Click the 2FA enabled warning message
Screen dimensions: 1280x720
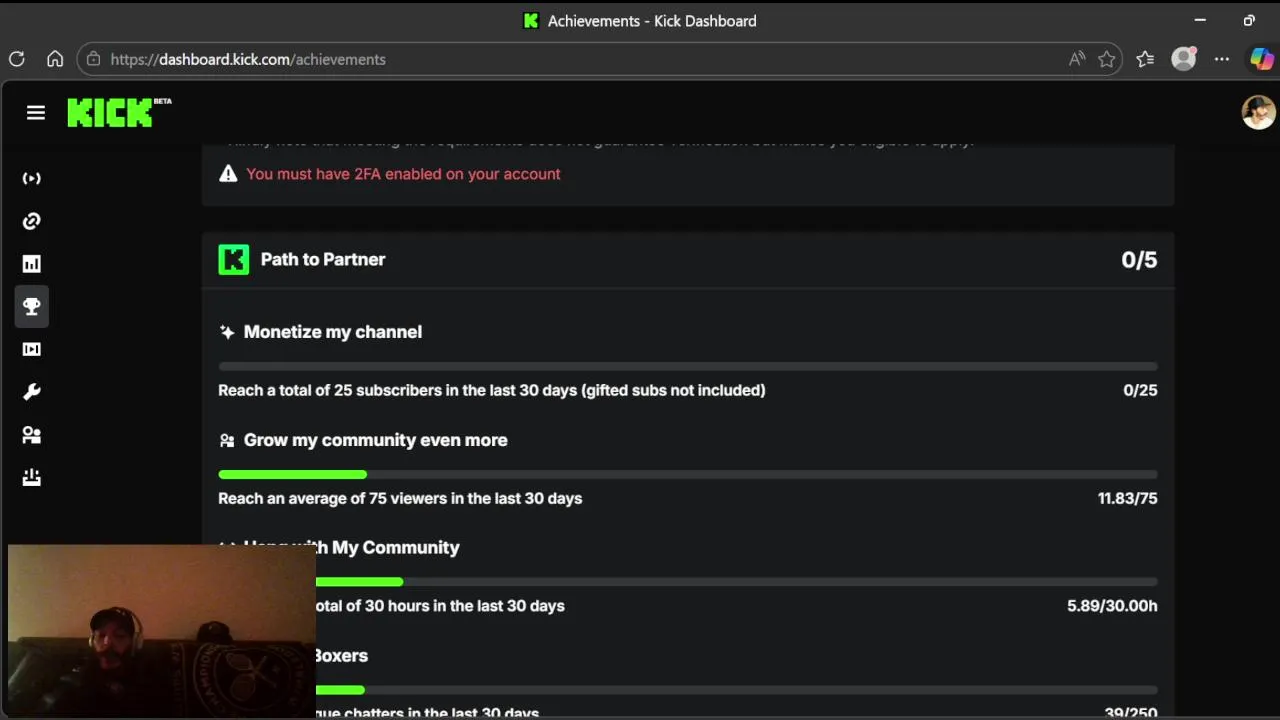click(x=403, y=174)
